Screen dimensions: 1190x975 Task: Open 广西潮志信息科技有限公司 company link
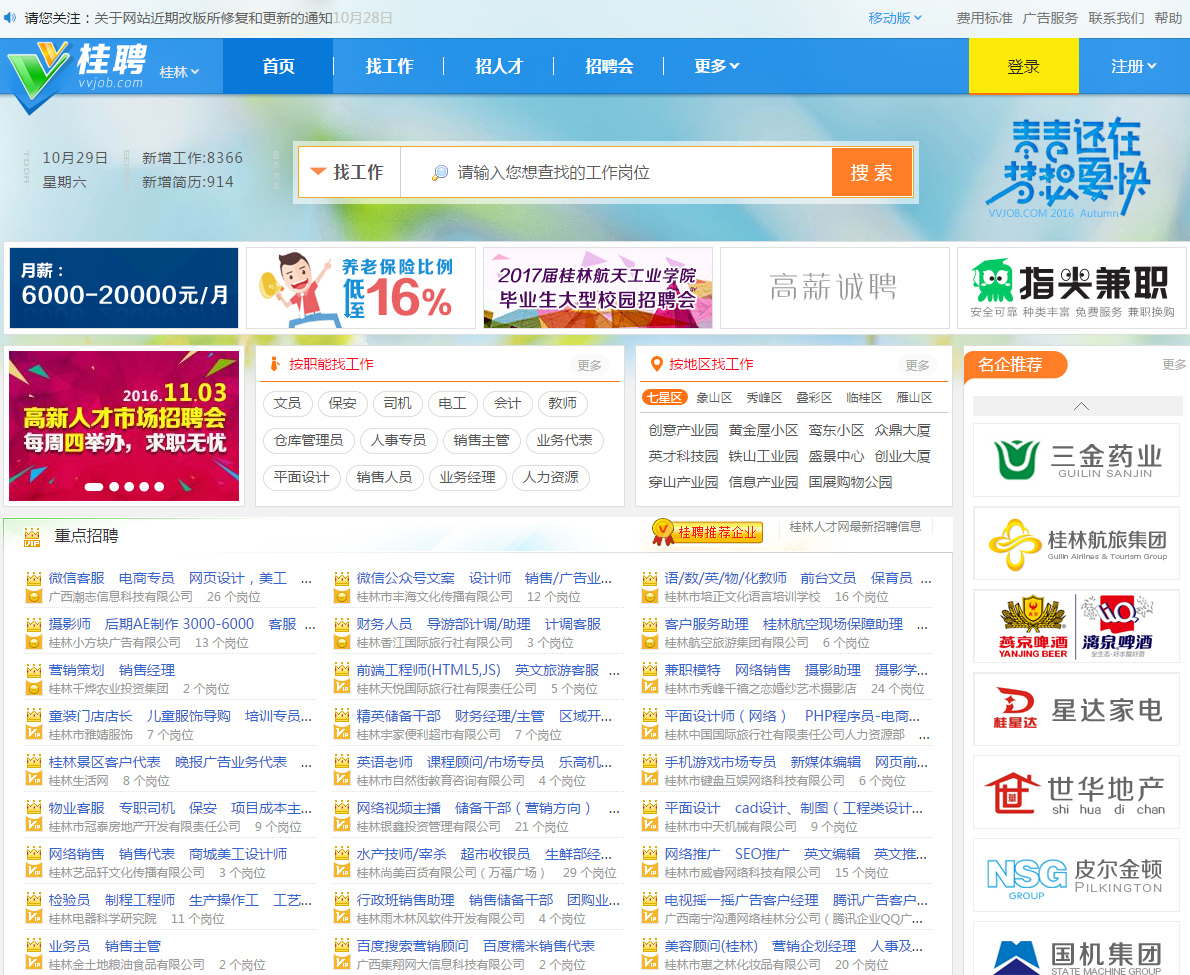tap(121, 597)
